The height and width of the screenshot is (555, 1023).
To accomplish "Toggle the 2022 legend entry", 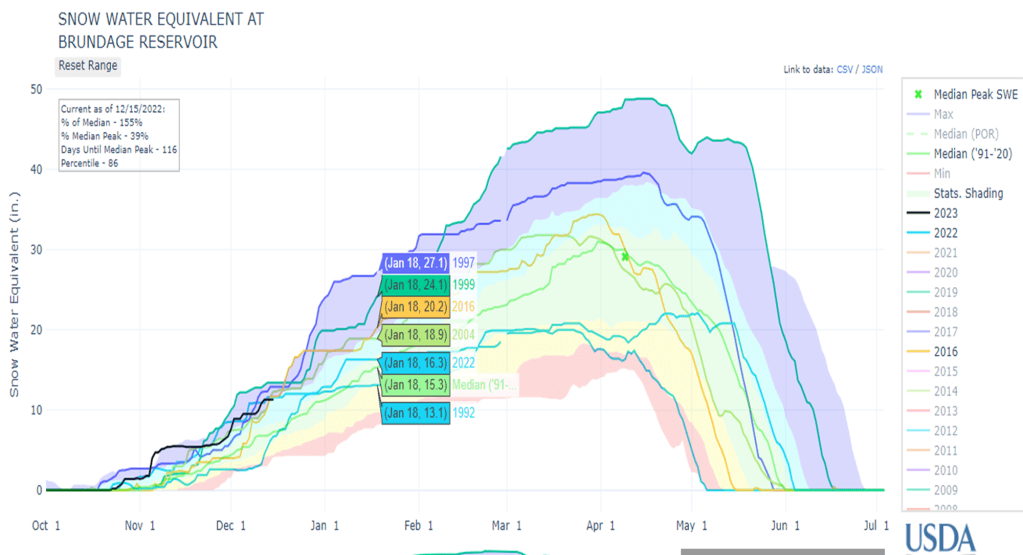I will [x=948, y=233].
